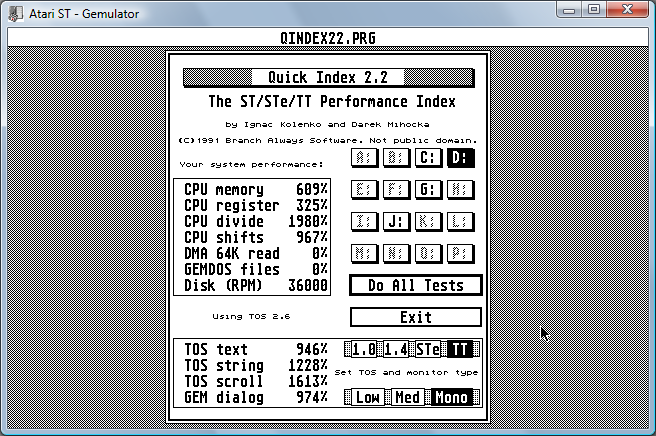The height and width of the screenshot is (436, 656).
Task: Click the CPU register 325% result
Action: (x=256, y=205)
